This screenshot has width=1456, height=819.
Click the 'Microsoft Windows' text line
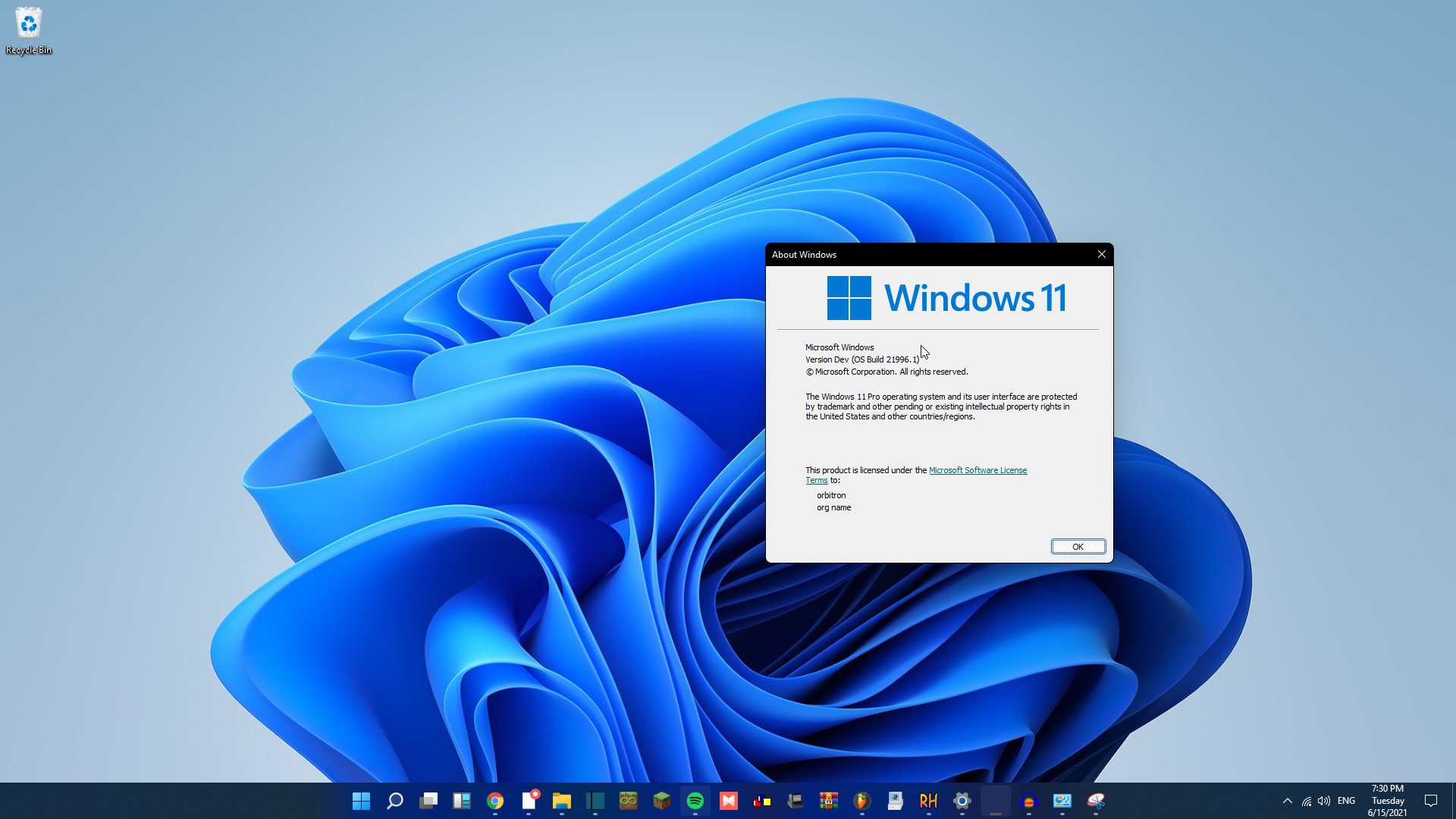(839, 347)
